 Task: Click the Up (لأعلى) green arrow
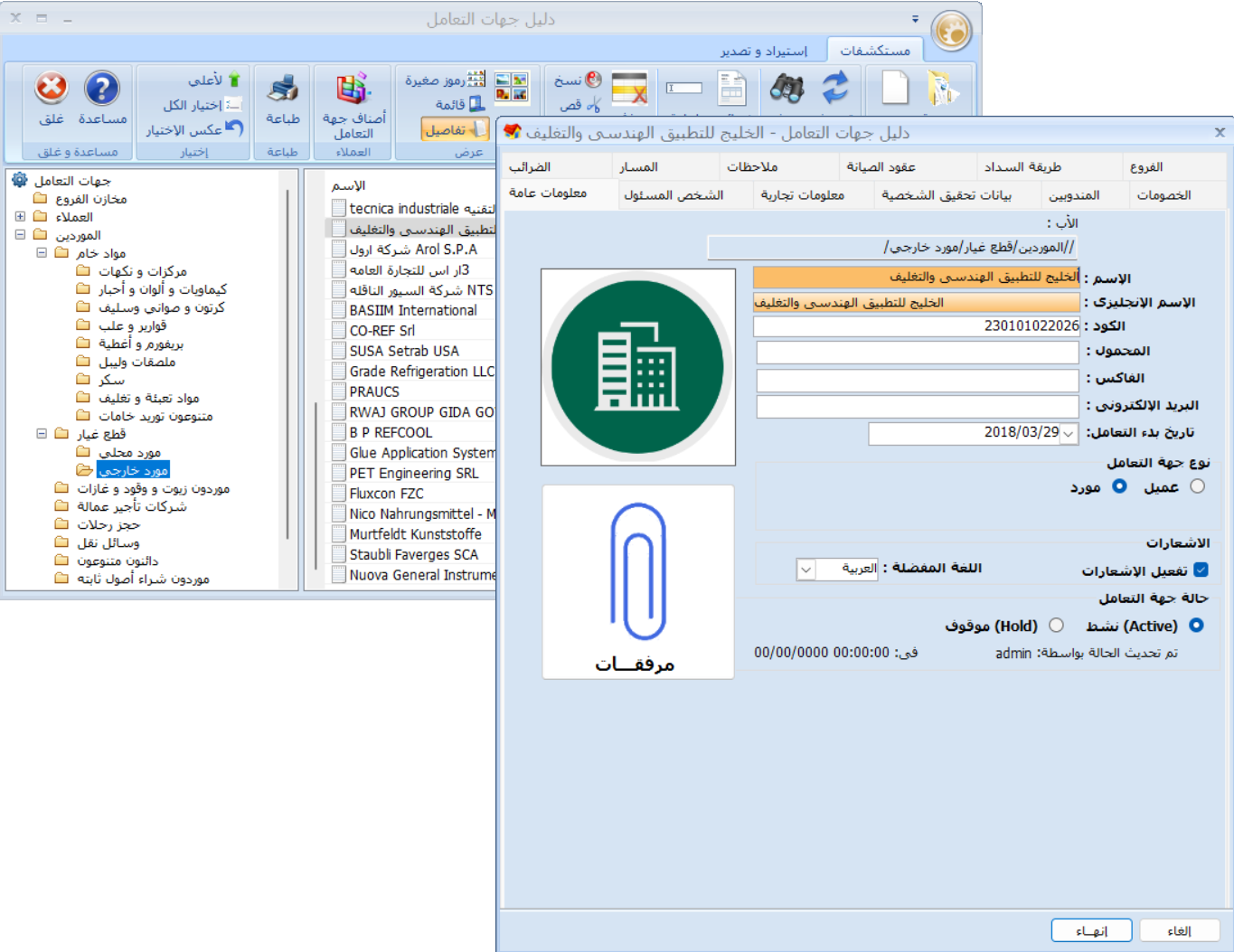pos(234,80)
